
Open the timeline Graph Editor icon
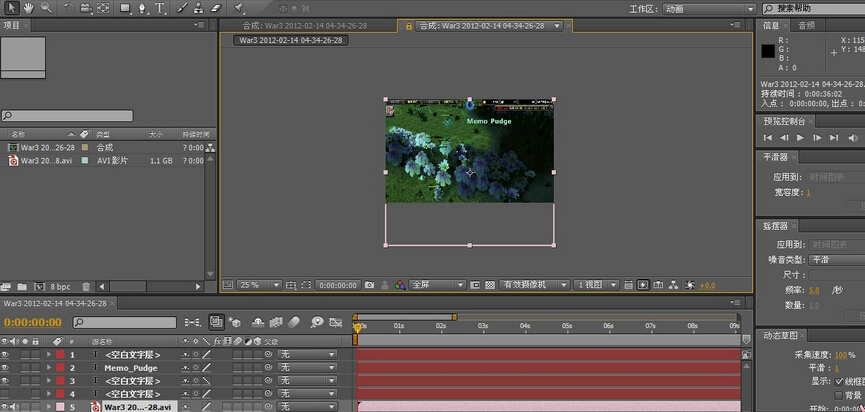(x=335, y=322)
